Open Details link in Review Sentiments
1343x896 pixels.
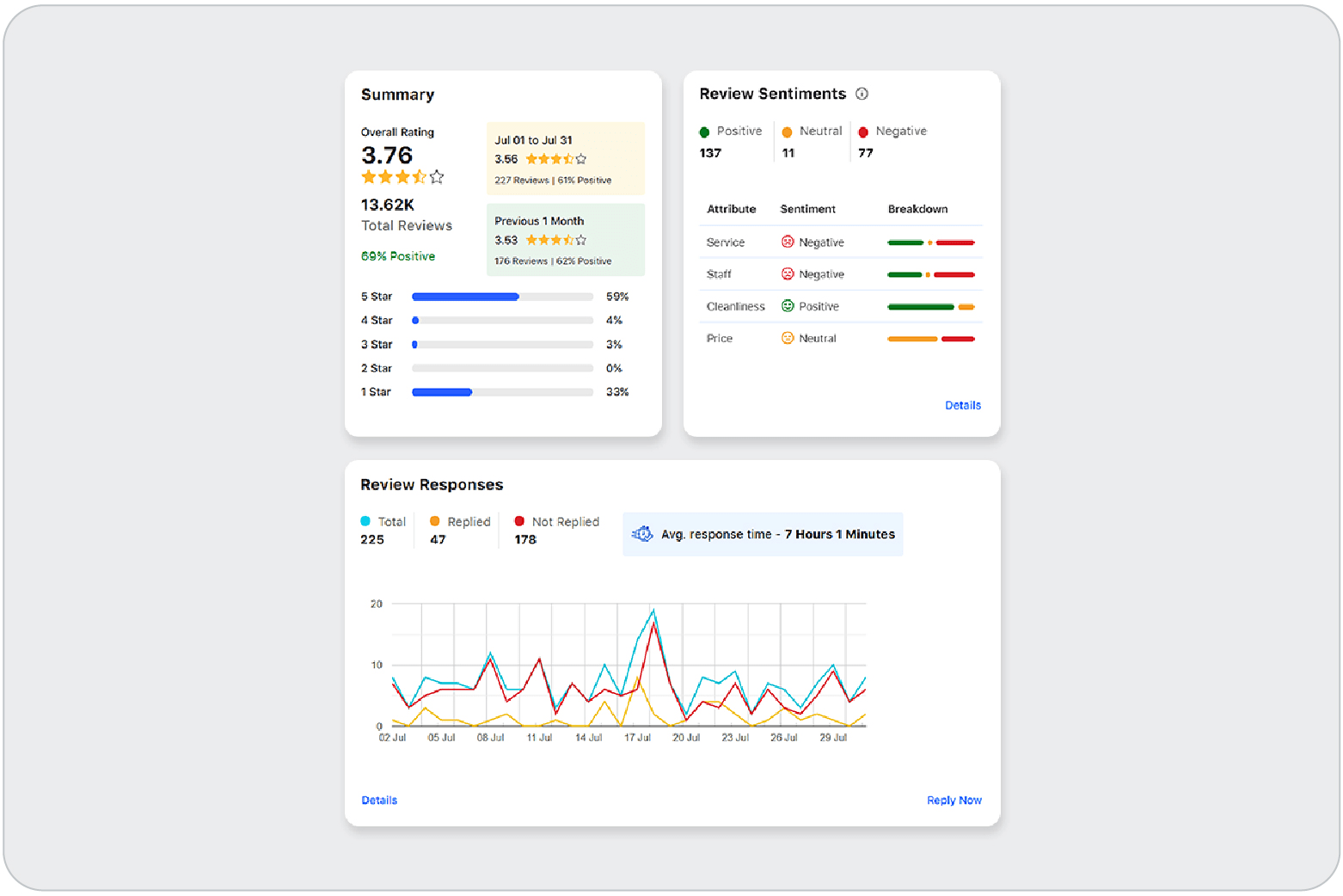tap(962, 405)
